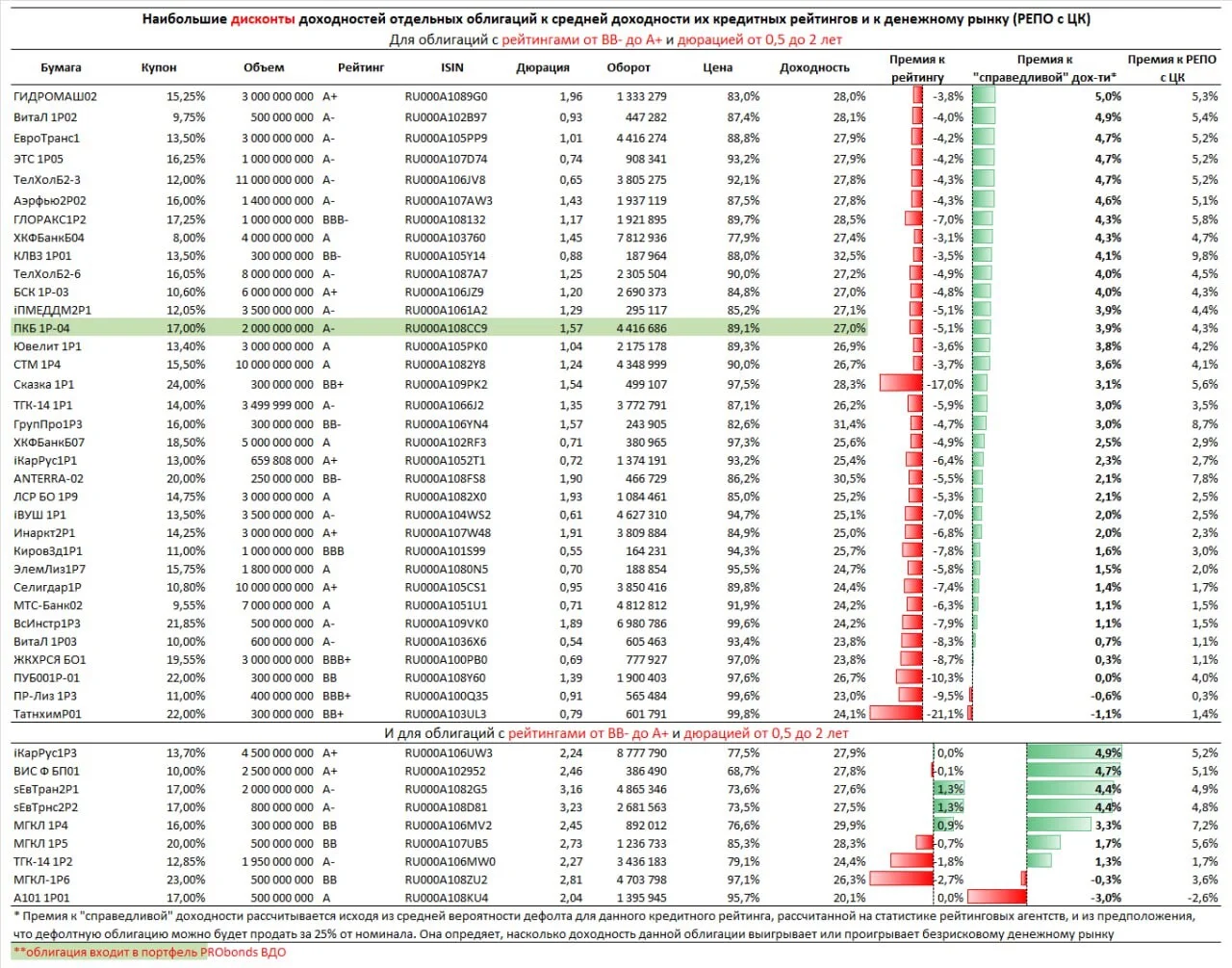Select the "ТатнхимР01" bond name
1232x968 pixels.
47,715
